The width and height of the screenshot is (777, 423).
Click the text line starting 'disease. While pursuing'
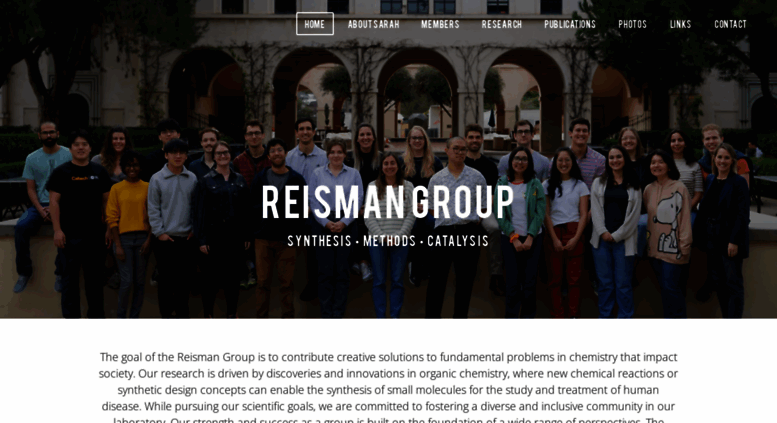[x=388, y=406]
